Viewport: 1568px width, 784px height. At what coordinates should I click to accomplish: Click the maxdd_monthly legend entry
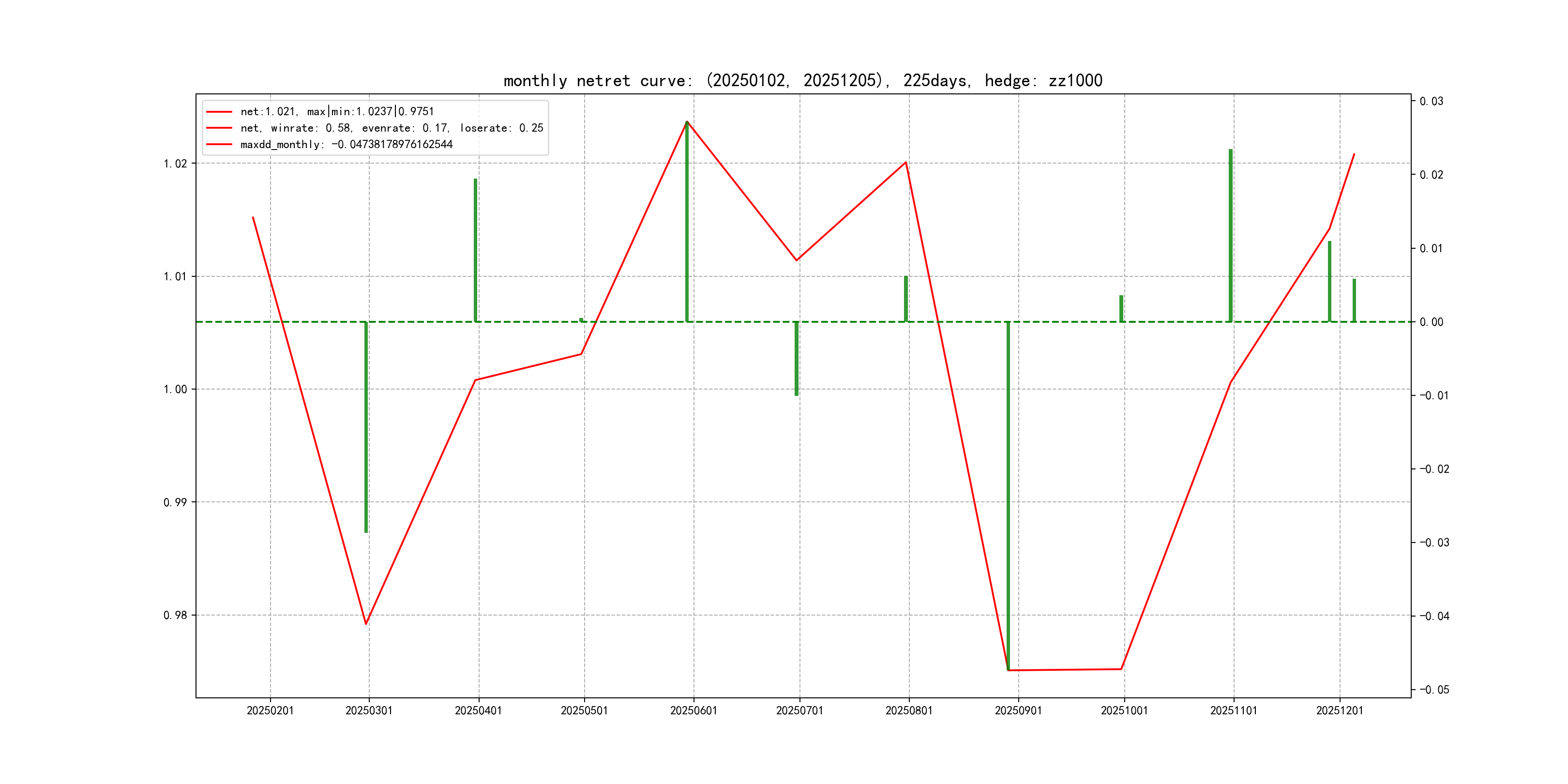(x=346, y=144)
